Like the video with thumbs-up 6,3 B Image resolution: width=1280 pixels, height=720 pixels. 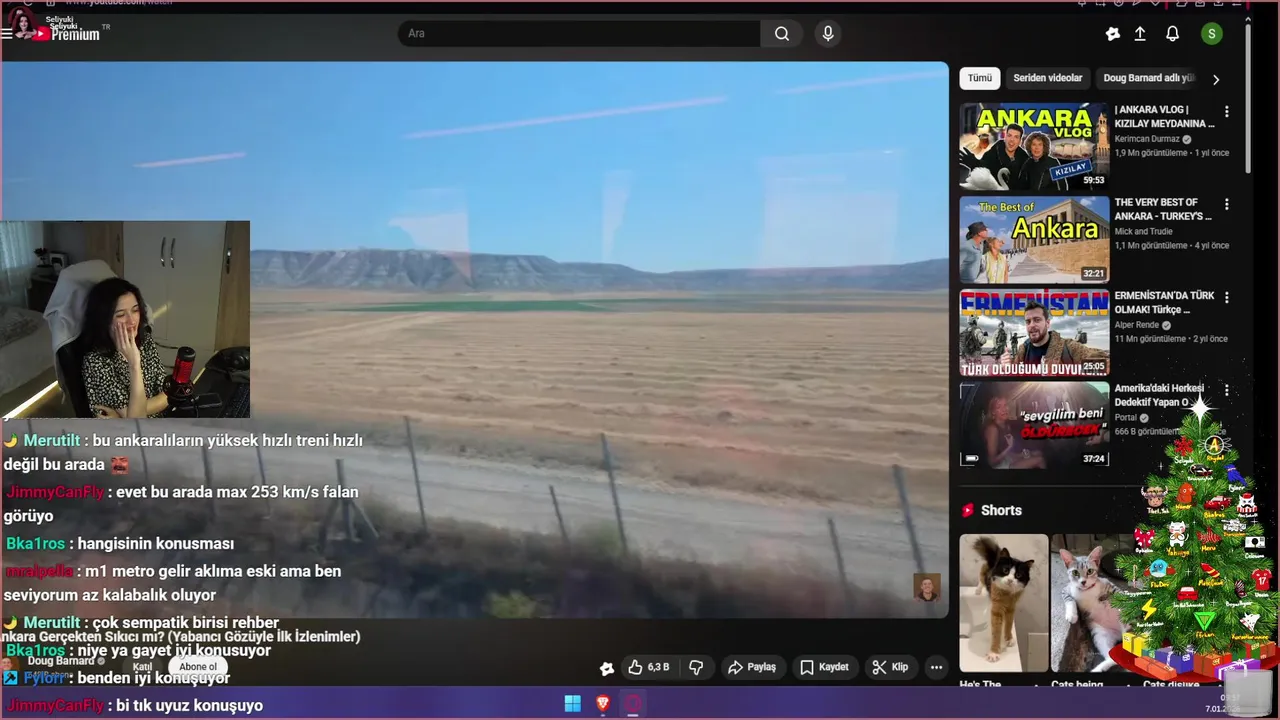click(648, 667)
